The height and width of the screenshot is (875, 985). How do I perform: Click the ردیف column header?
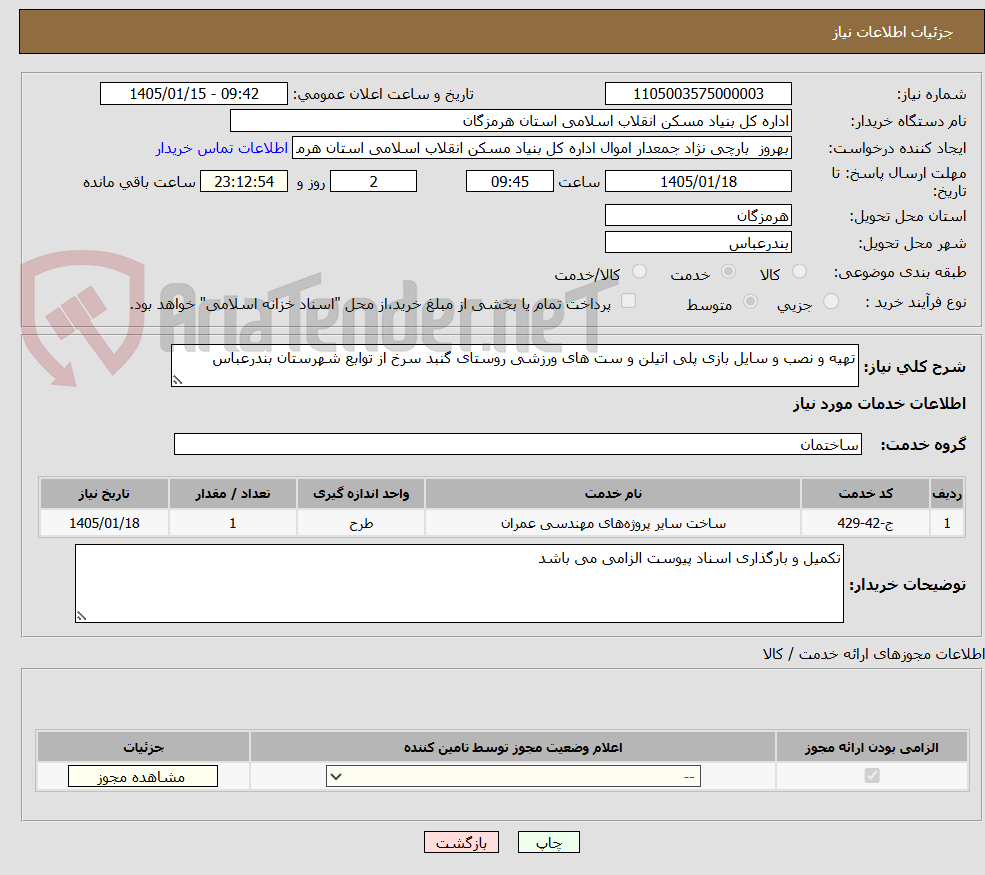(x=947, y=494)
